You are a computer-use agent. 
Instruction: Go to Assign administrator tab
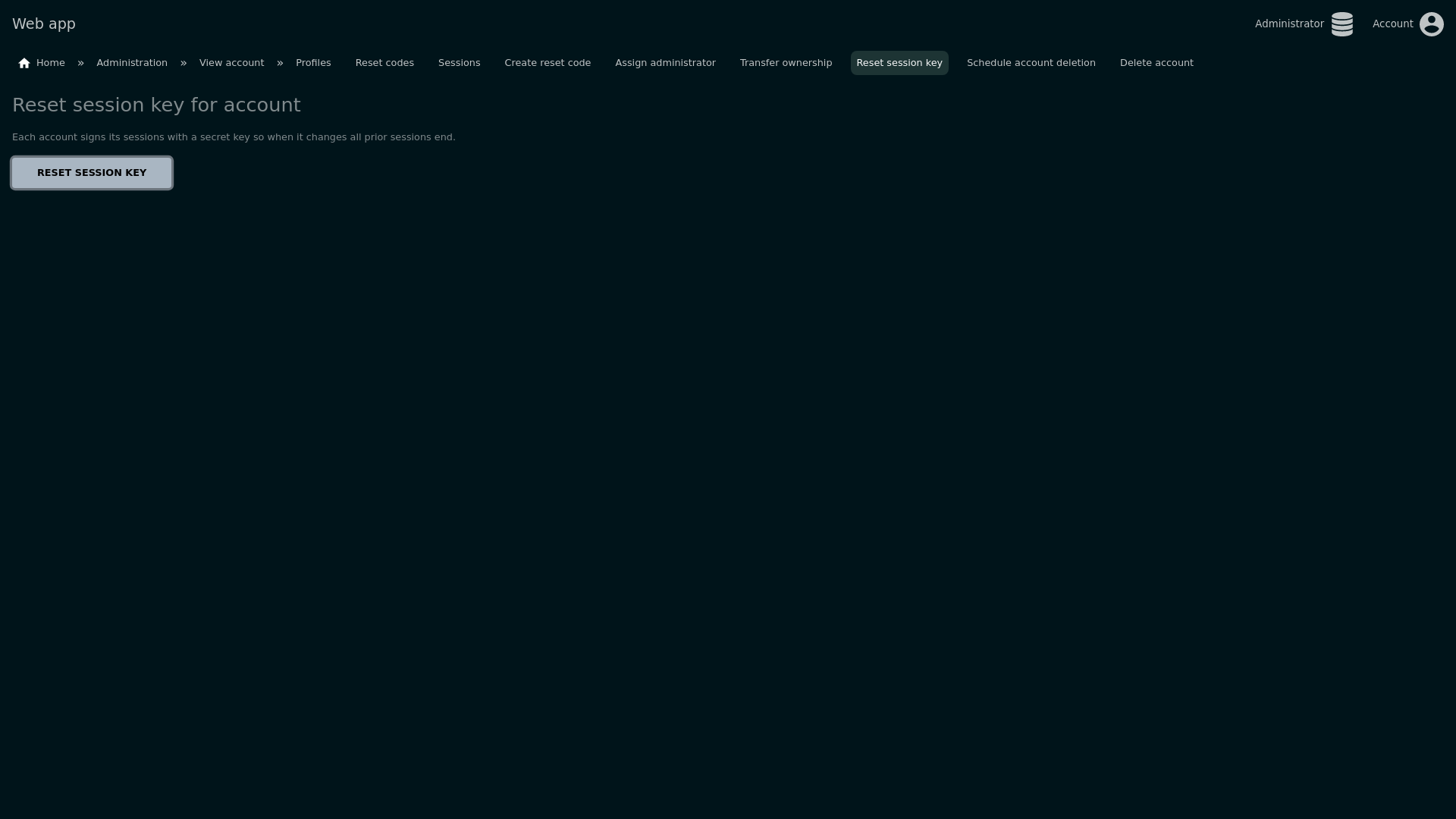[x=665, y=63]
